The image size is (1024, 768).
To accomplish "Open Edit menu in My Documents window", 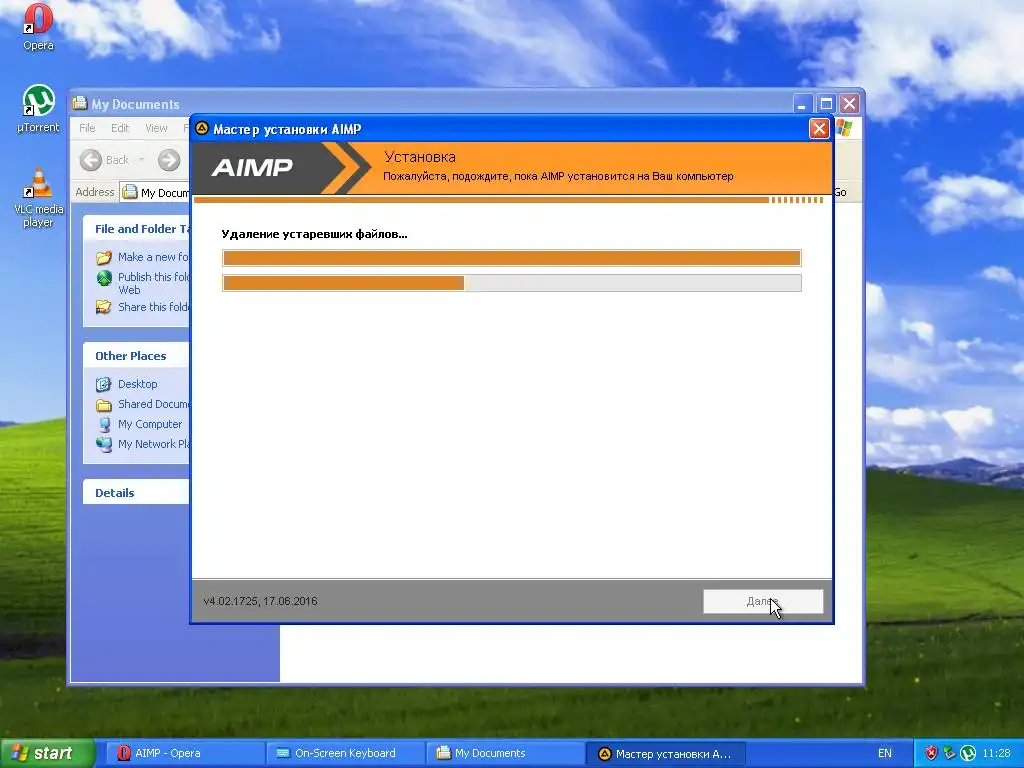I will (x=120, y=128).
